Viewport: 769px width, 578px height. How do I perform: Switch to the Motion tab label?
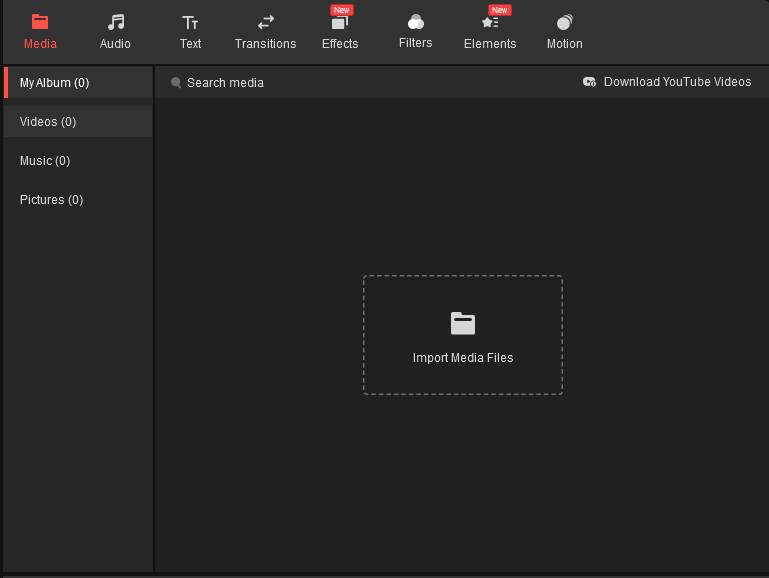click(564, 44)
